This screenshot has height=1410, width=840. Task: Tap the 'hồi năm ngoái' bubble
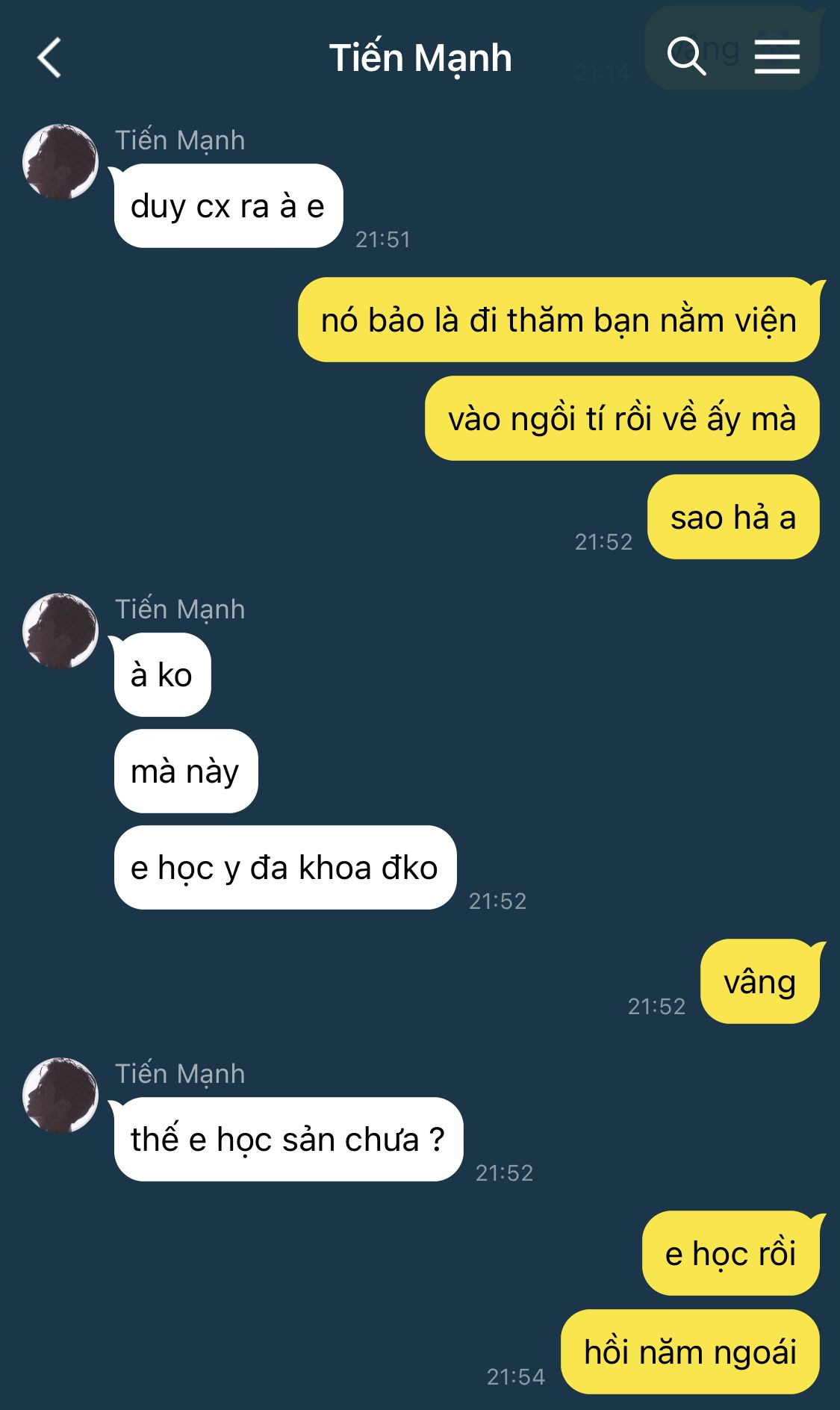pyautogui.click(x=690, y=1352)
